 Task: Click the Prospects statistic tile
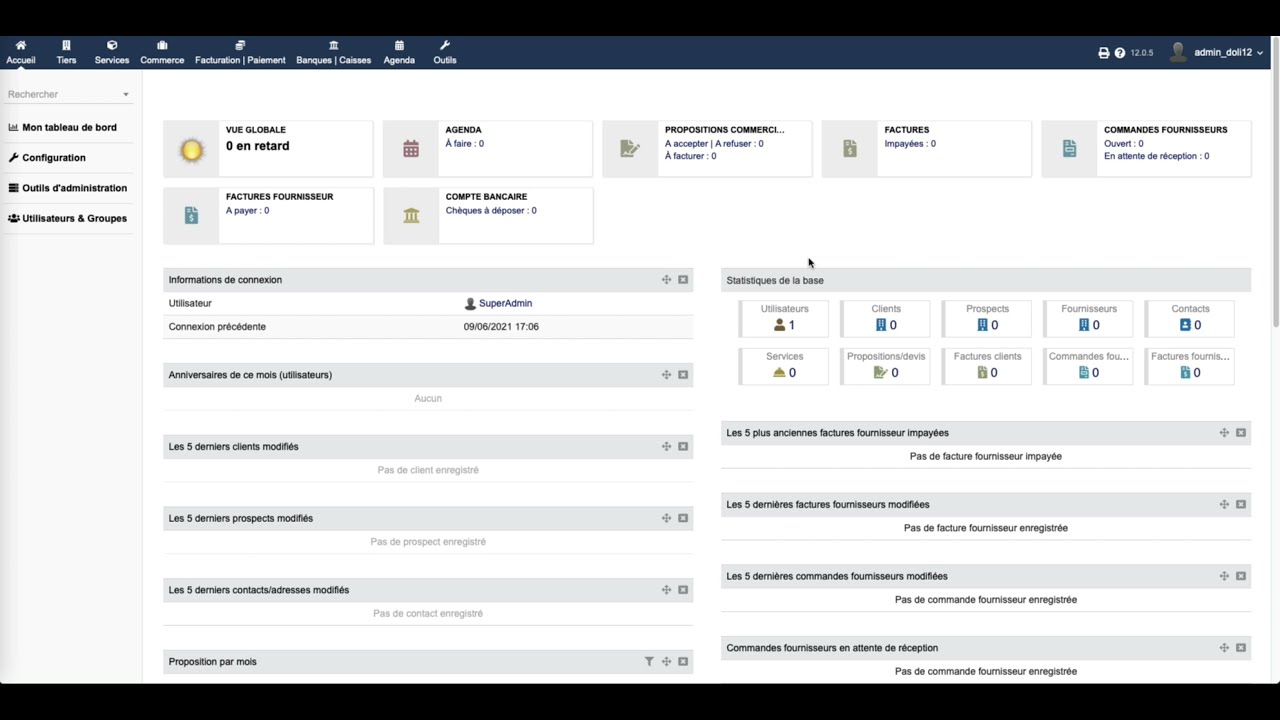point(987,318)
